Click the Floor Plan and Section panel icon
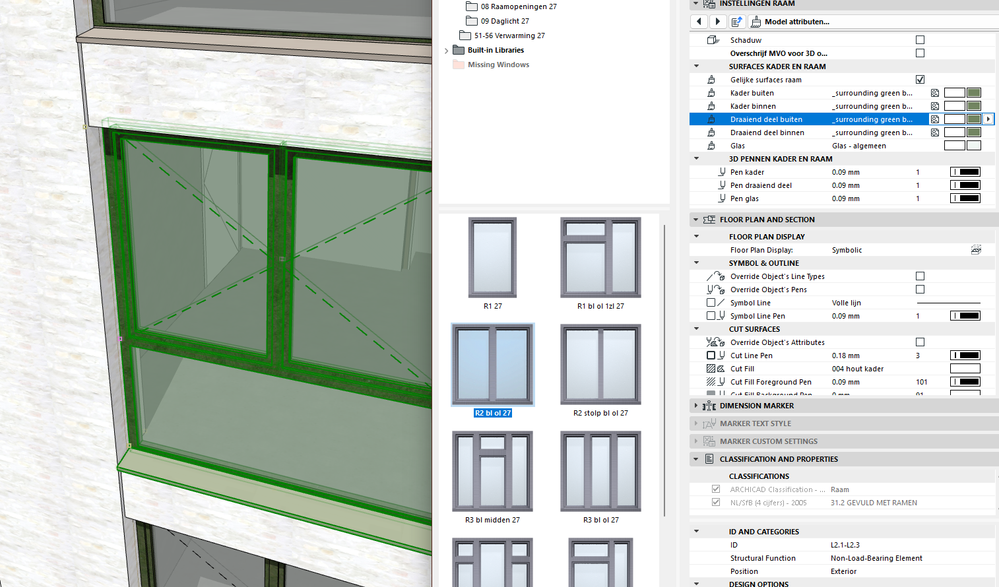 click(708, 220)
